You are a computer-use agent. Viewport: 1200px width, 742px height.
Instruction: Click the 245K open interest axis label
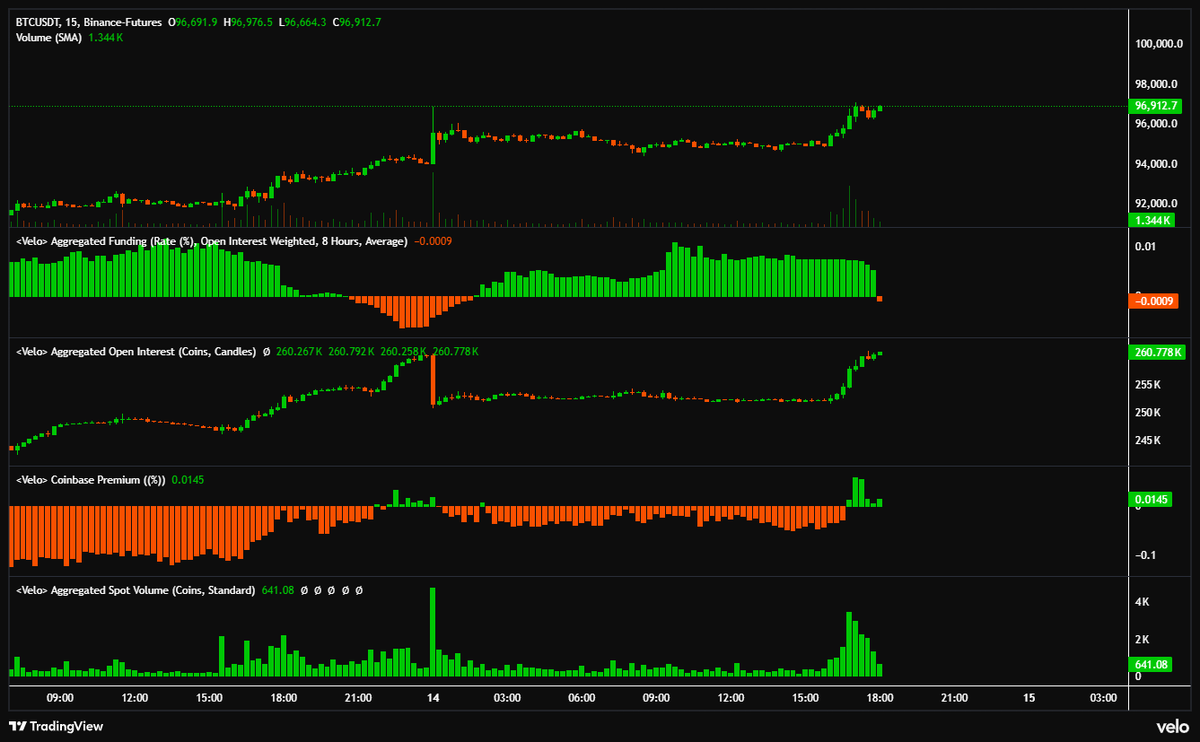point(1150,440)
